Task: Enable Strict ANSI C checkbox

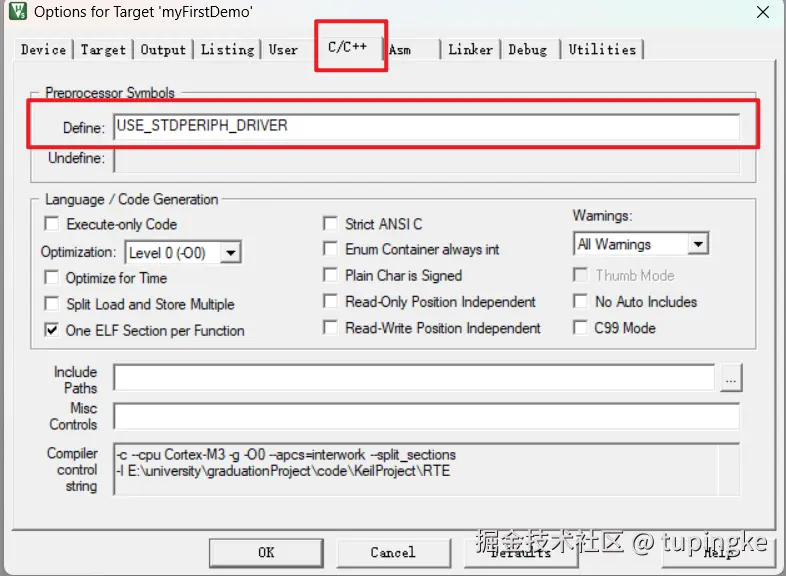Action: (x=330, y=224)
